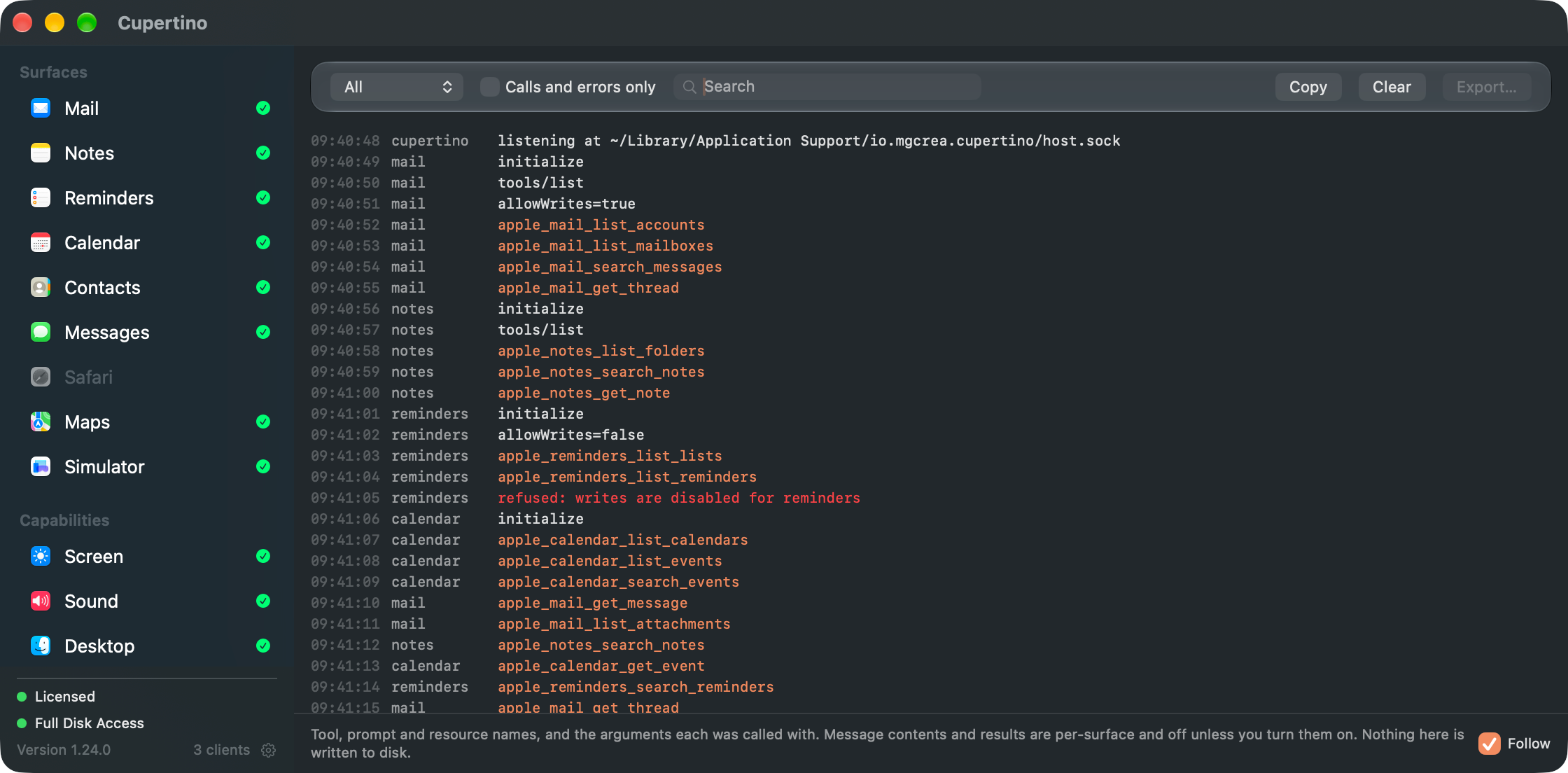The width and height of the screenshot is (1568, 773).
Task: Click the apple_reminders_list_lists log entry
Action: point(610,456)
